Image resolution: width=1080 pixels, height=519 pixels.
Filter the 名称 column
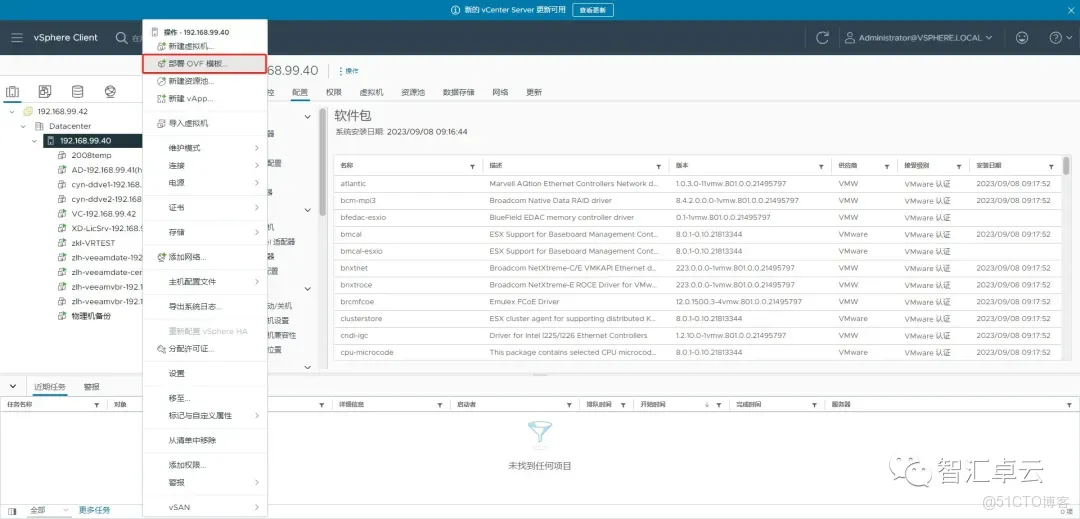click(472, 167)
